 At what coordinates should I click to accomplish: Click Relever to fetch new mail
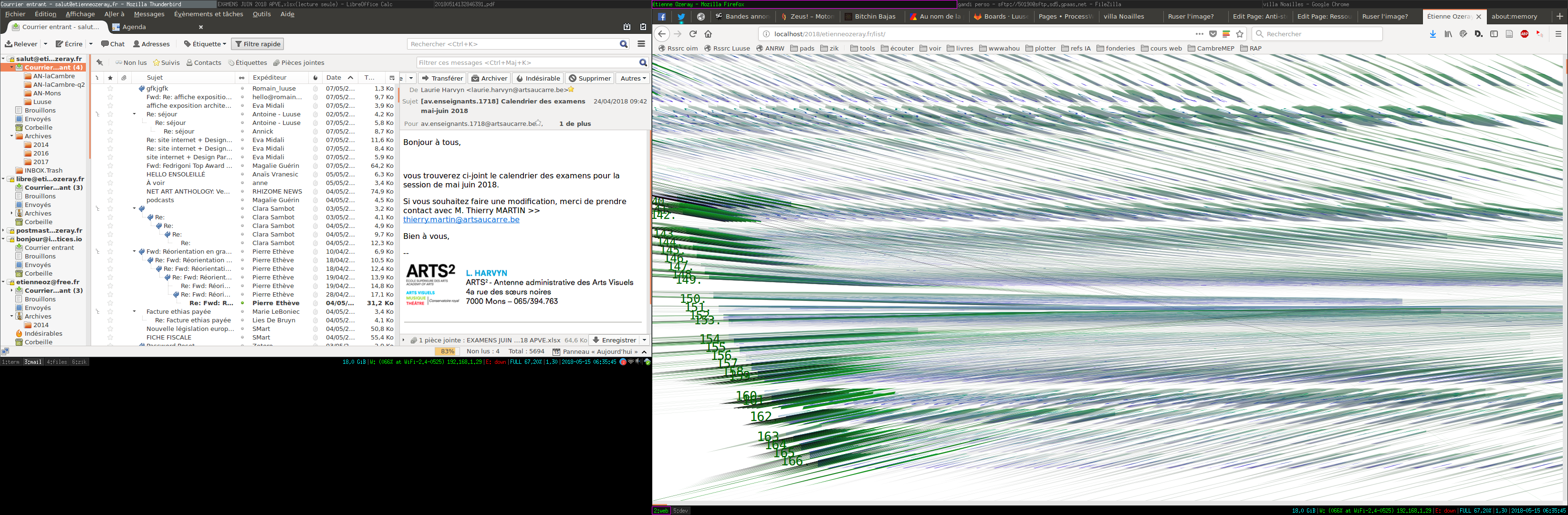pos(21,44)
